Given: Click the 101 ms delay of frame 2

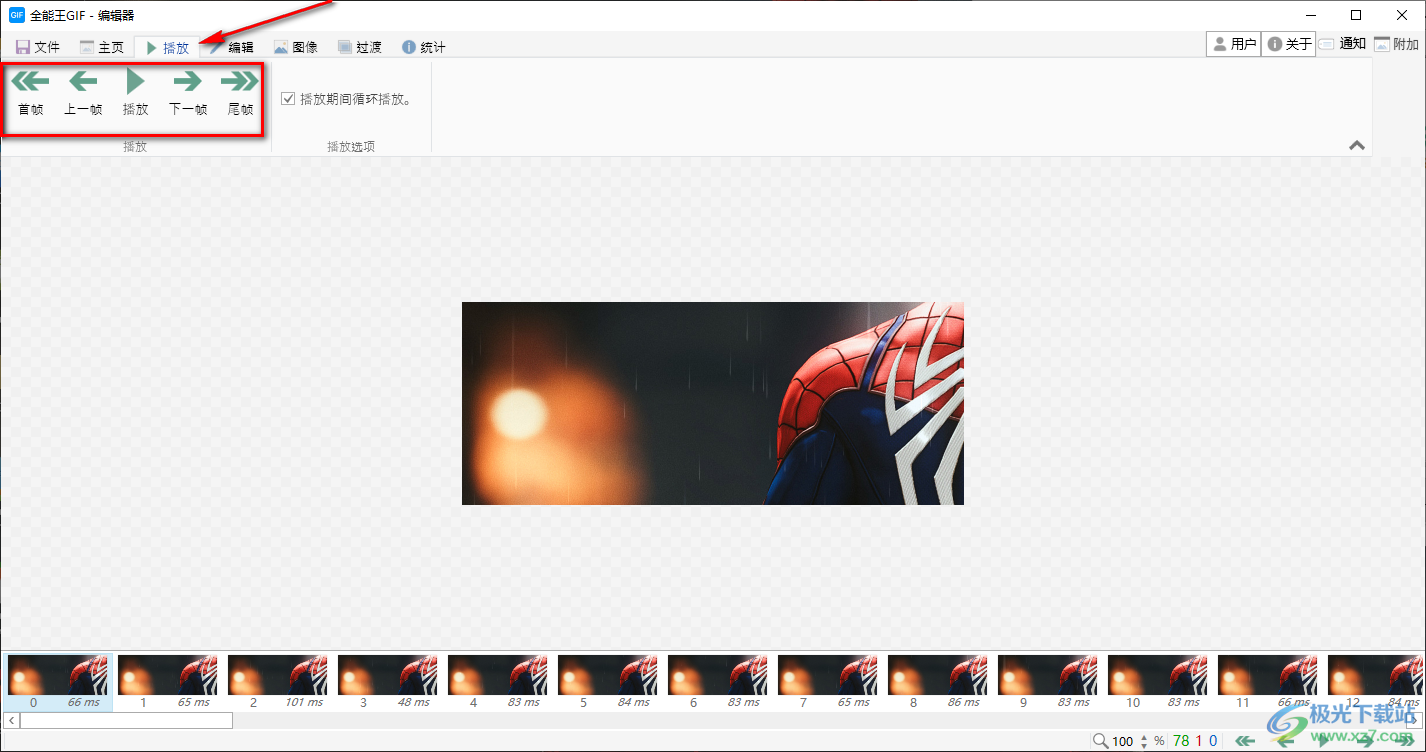Looking at the screenshot, I should pos(304,703).
